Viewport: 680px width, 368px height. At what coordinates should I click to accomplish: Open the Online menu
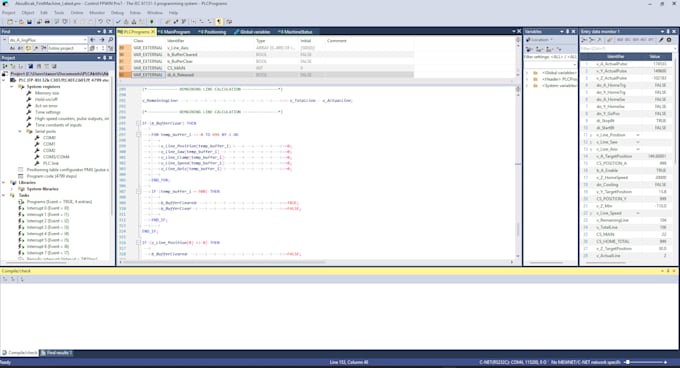[77, 13]
